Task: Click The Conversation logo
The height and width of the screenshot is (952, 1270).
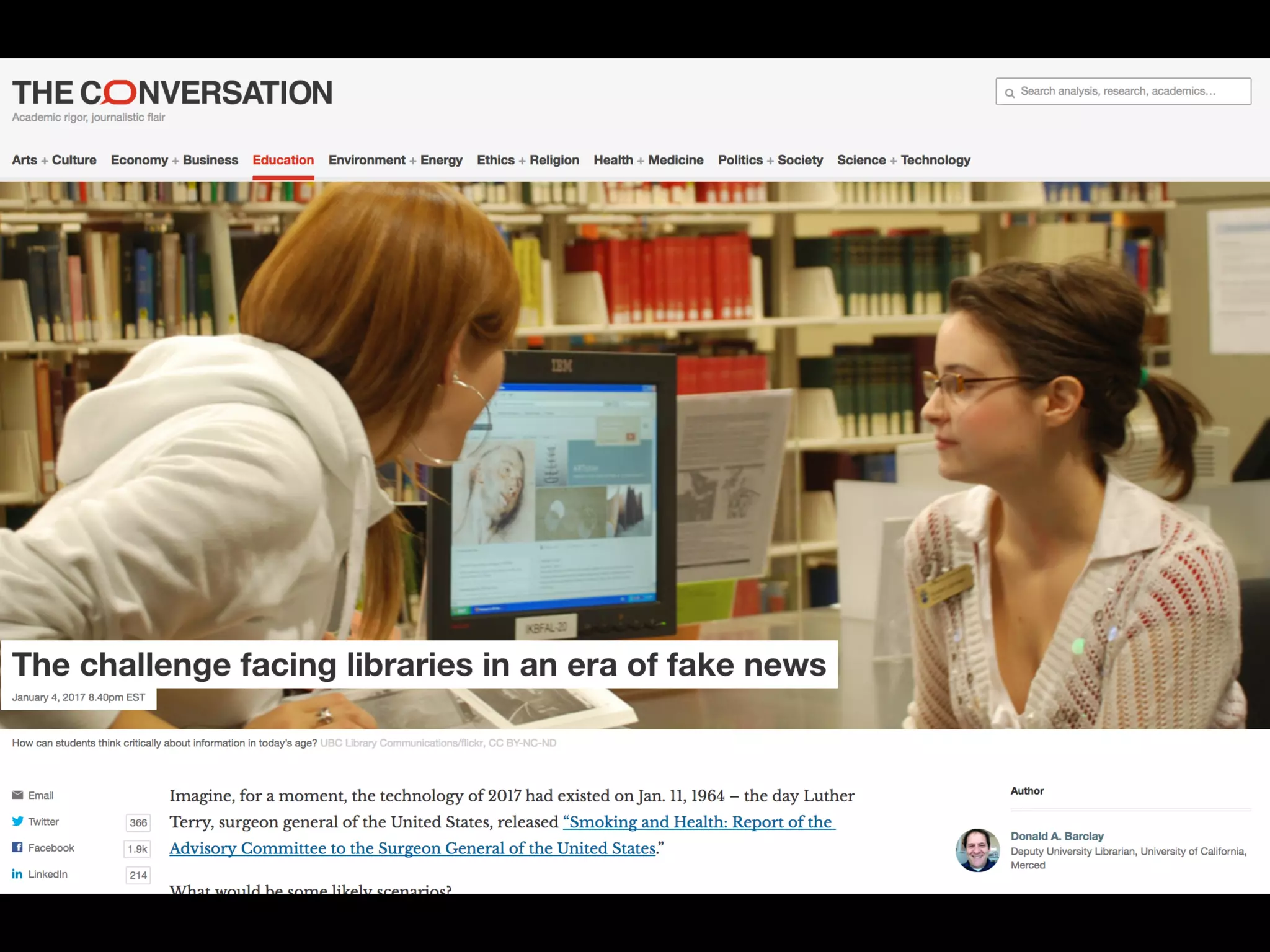Action: (172, 93)
